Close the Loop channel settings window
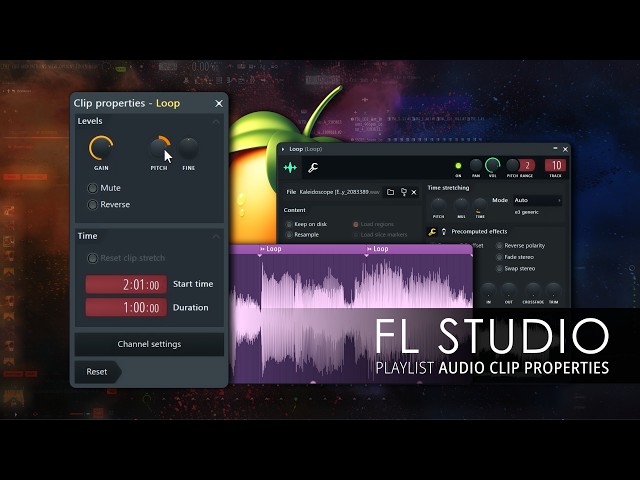 pyautogui.click(x=565, y=149)
